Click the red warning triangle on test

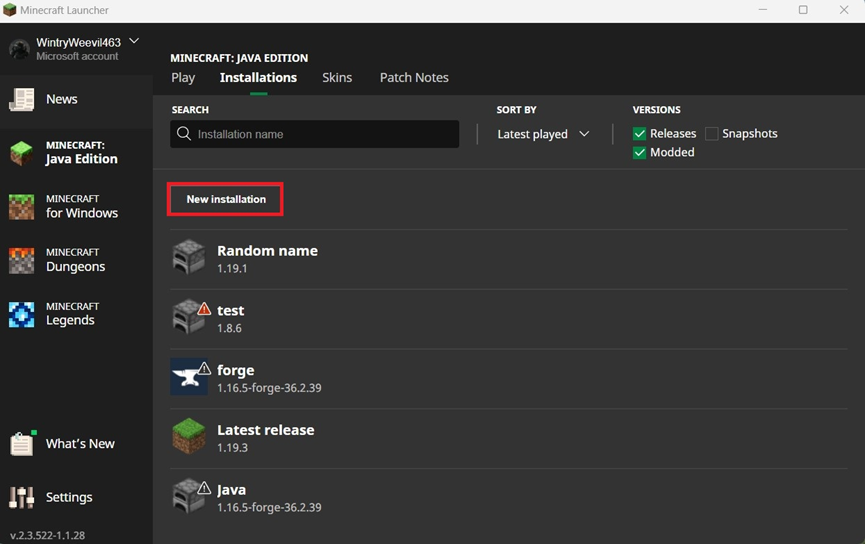coord(204,308)
